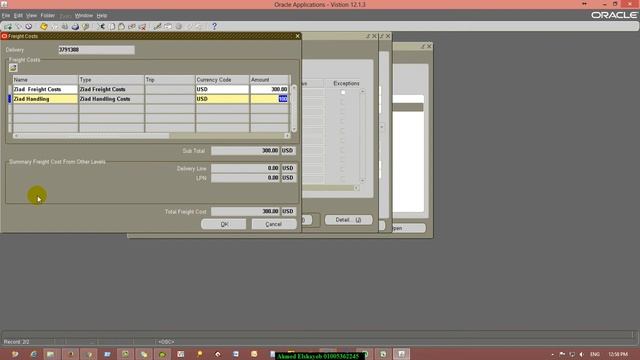The image size is (640, 360).
Task: Click the Delivery Line 0.00 field
Action: pos(245,168)
